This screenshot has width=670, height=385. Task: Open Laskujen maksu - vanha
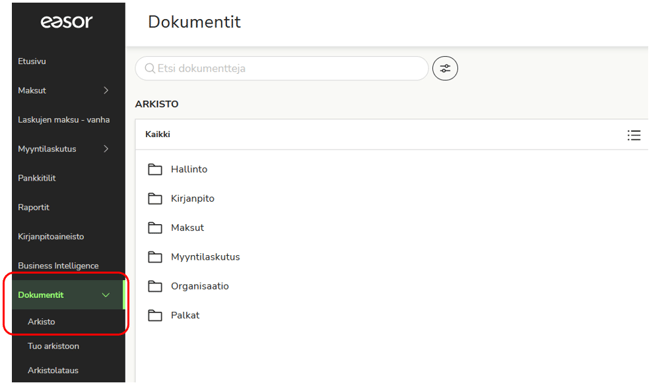pyautogui.click(x=64, y=120)
